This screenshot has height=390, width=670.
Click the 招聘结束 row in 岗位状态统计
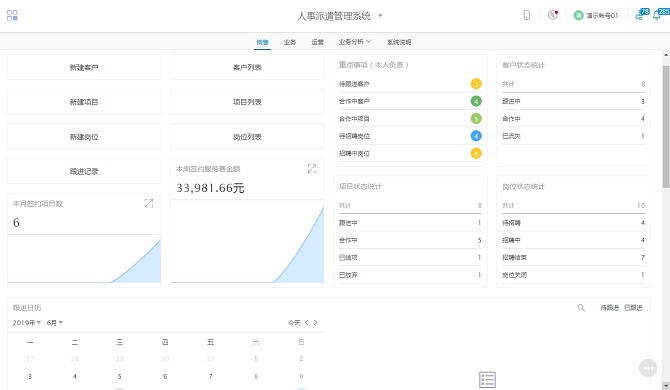click(573, 257)
